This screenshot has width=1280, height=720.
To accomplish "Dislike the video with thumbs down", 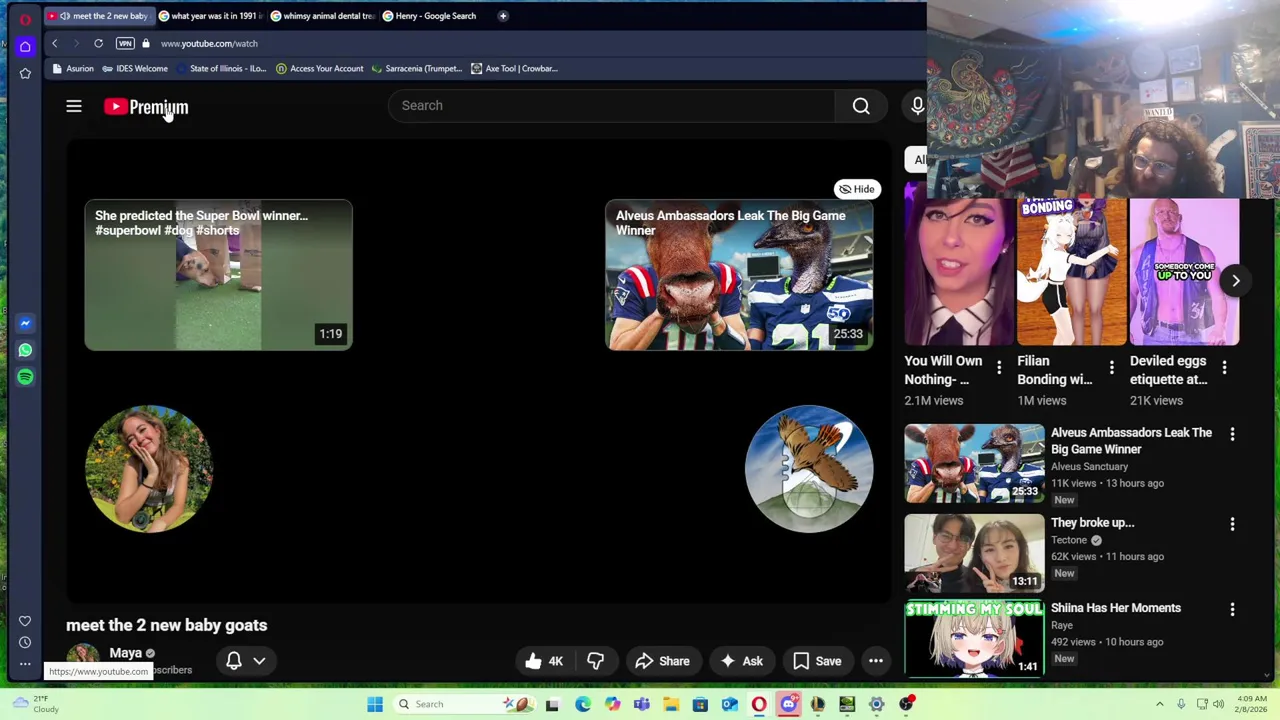I will pos(595,661).
